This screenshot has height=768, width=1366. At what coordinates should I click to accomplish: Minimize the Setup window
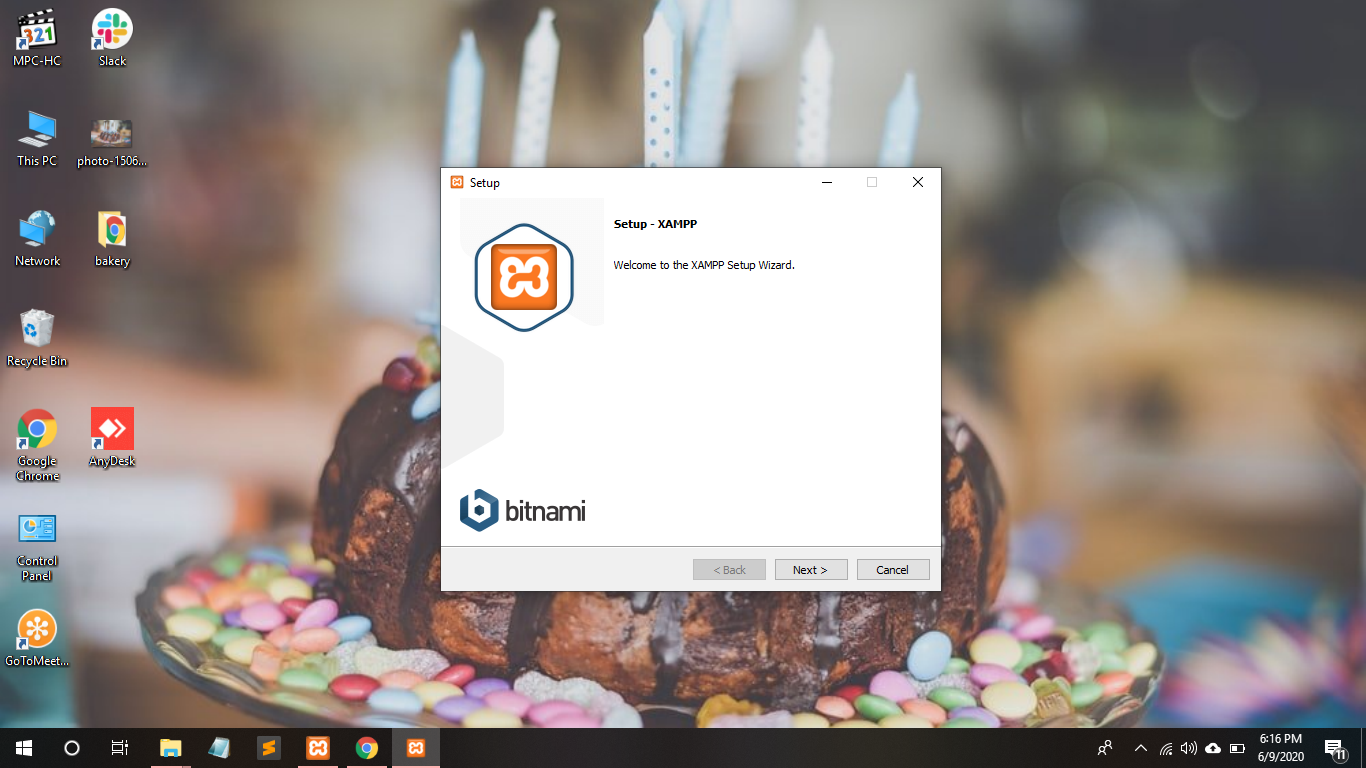[x=826, y=182]
